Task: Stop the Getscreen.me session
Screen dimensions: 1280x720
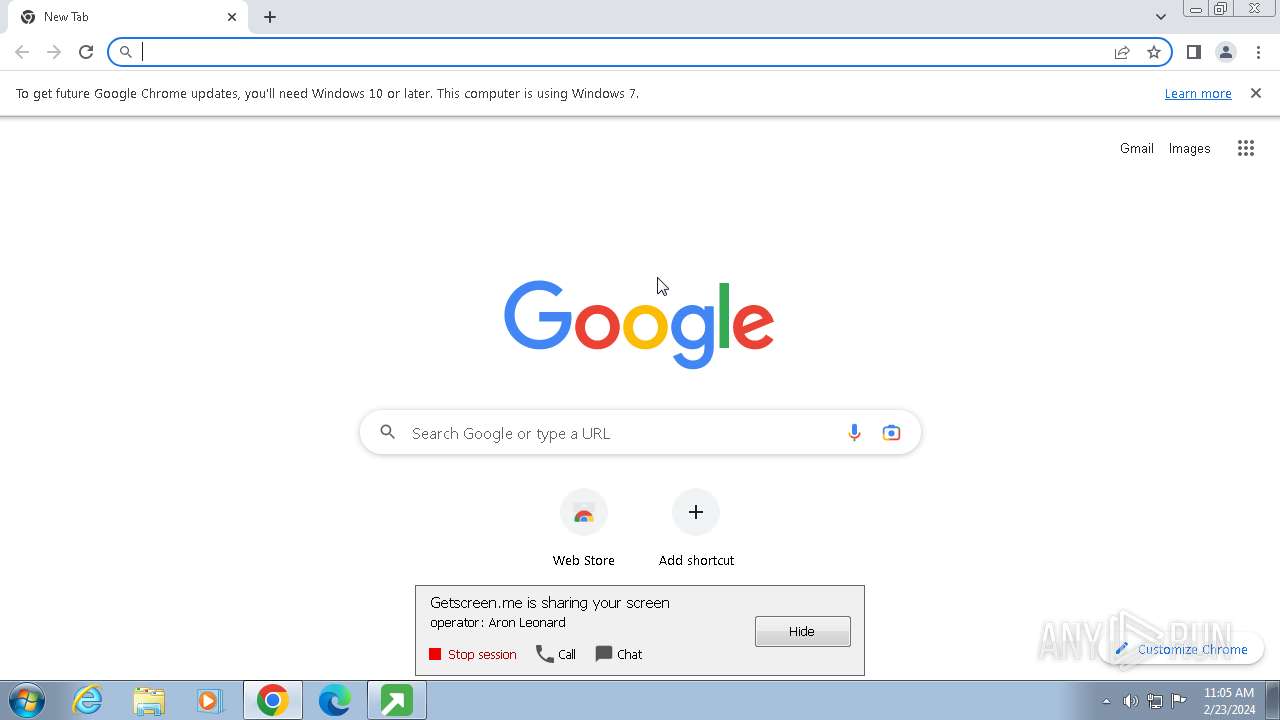Action: [473, 654]
